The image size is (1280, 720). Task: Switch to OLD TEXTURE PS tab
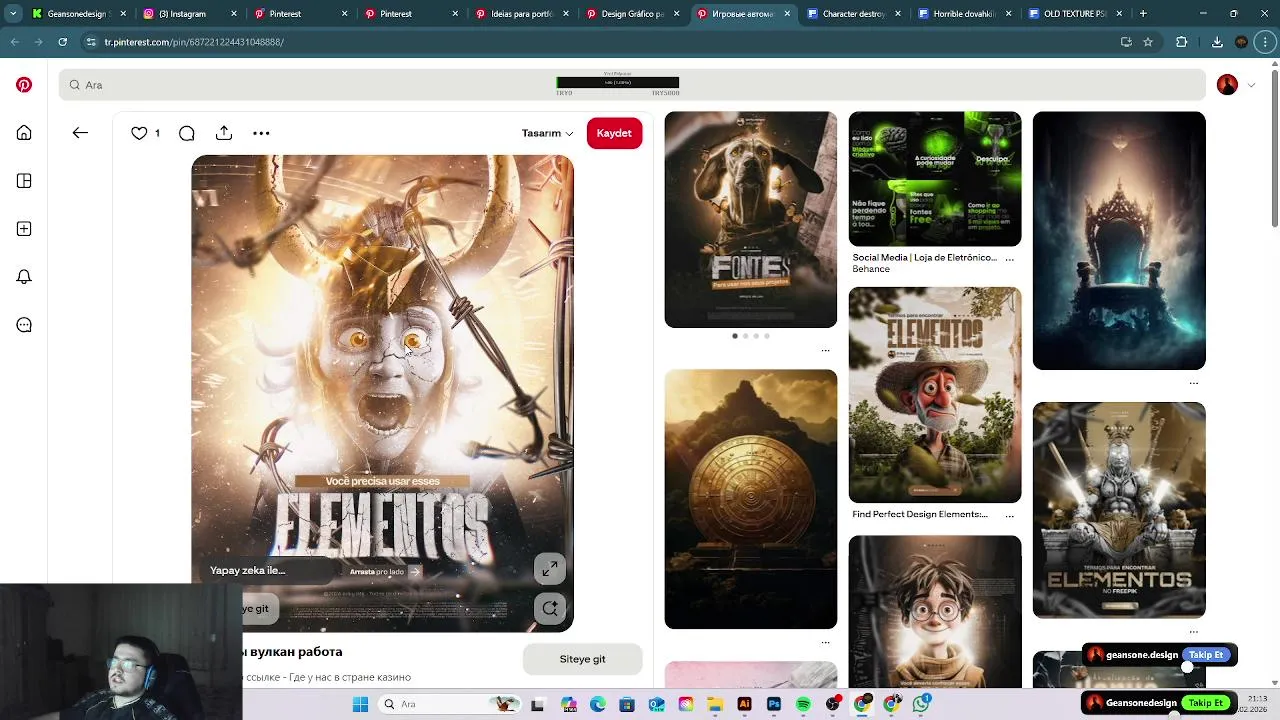point(1074,14)
